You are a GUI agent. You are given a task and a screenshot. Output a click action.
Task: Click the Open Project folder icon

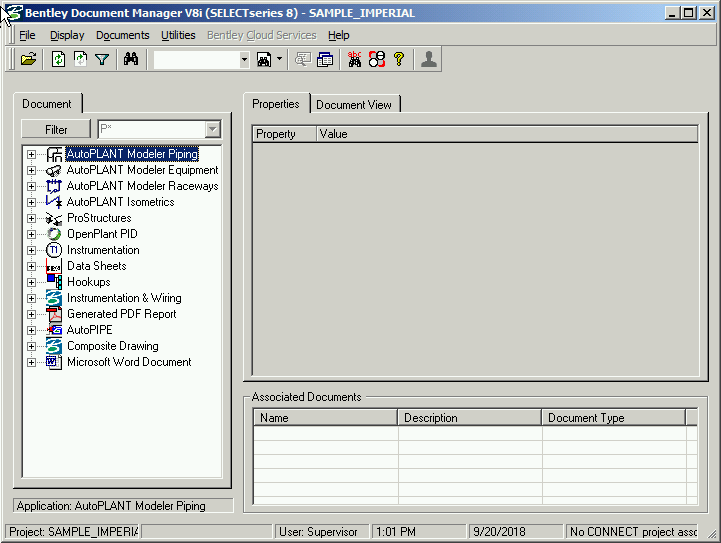tap(29, 59)
